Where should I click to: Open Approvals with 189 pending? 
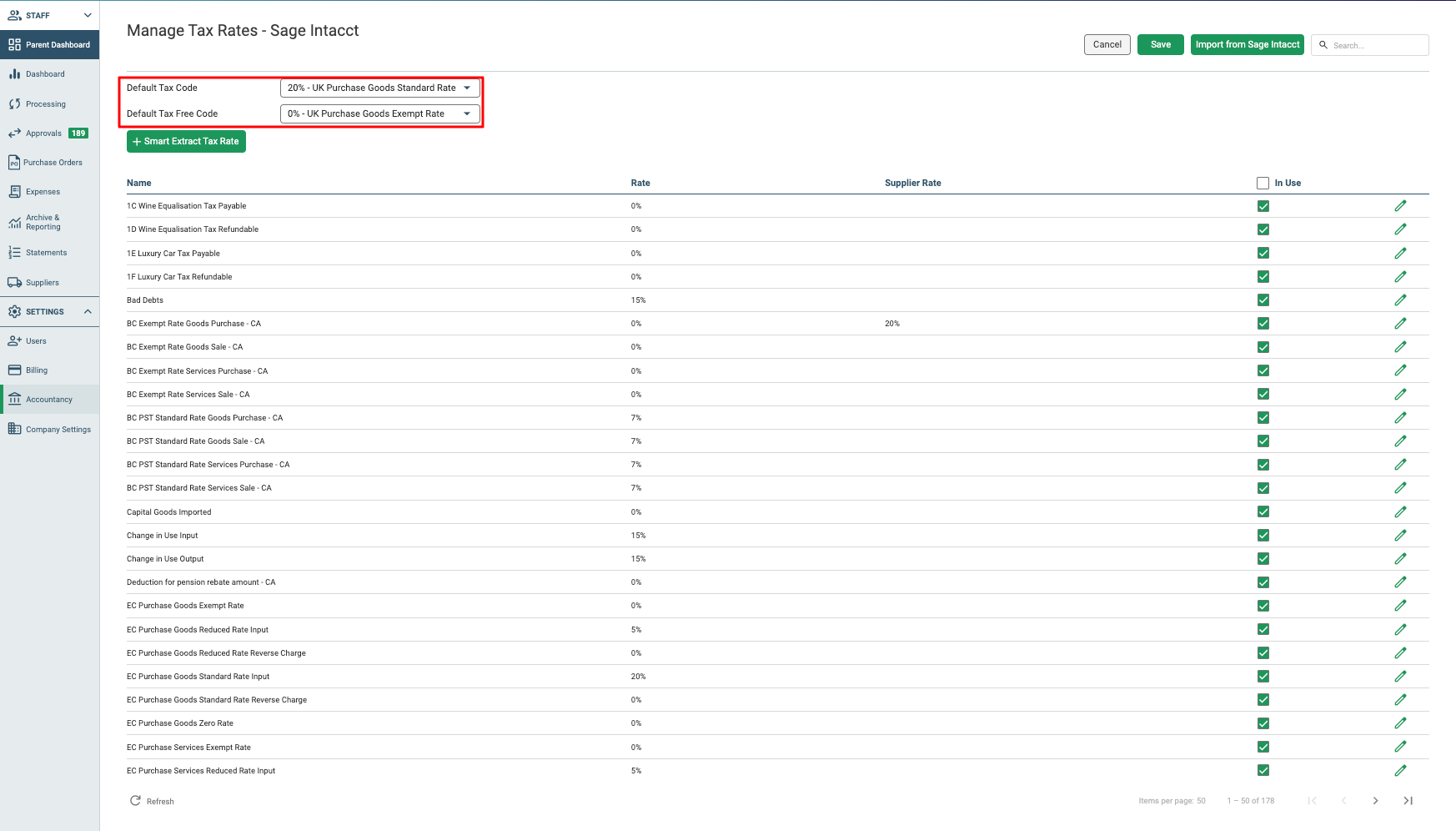(x=49, y=133)
